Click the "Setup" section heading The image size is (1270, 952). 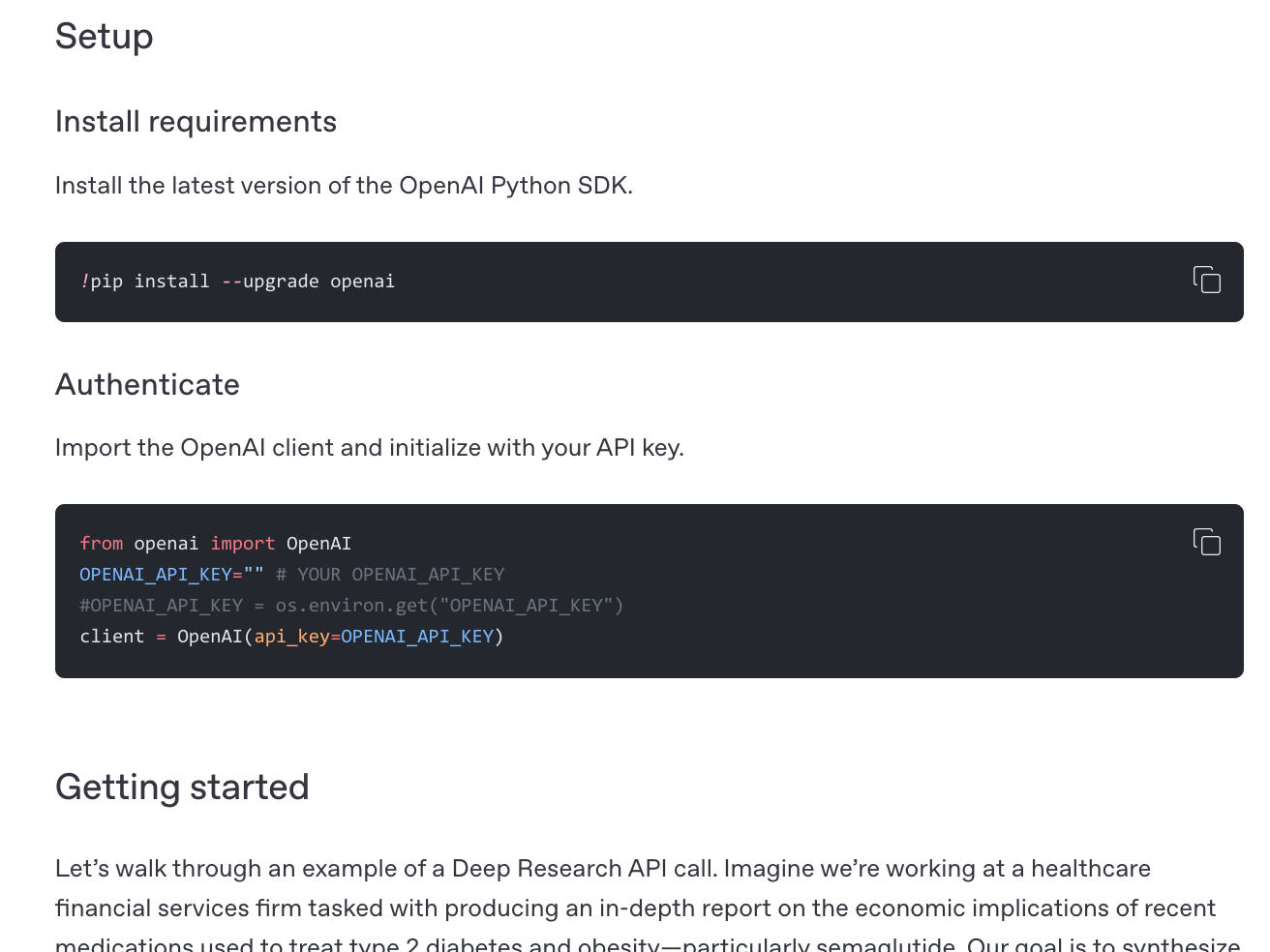(104, 37)
